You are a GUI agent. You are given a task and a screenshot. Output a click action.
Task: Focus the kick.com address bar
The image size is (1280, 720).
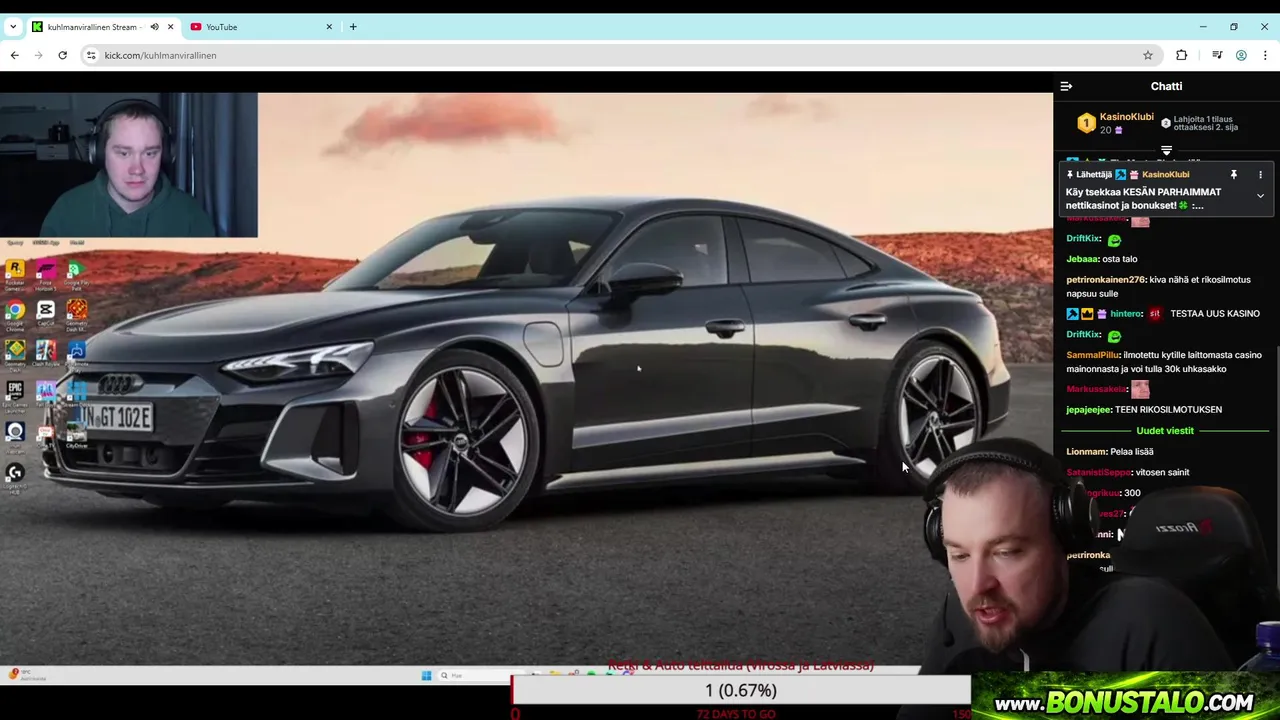[620, 55]
